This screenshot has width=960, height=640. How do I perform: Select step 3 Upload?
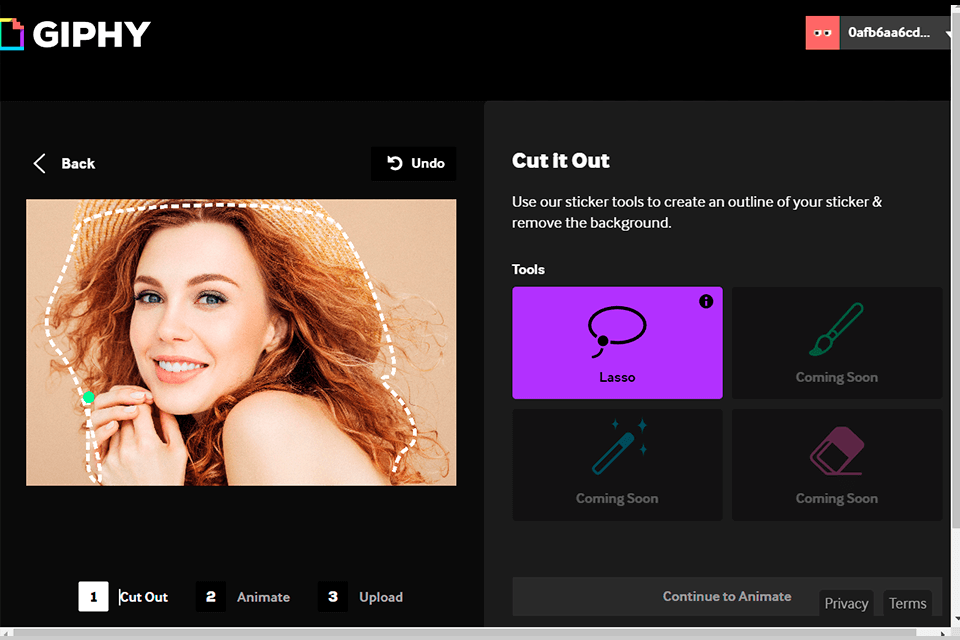[x=361, y=597]
